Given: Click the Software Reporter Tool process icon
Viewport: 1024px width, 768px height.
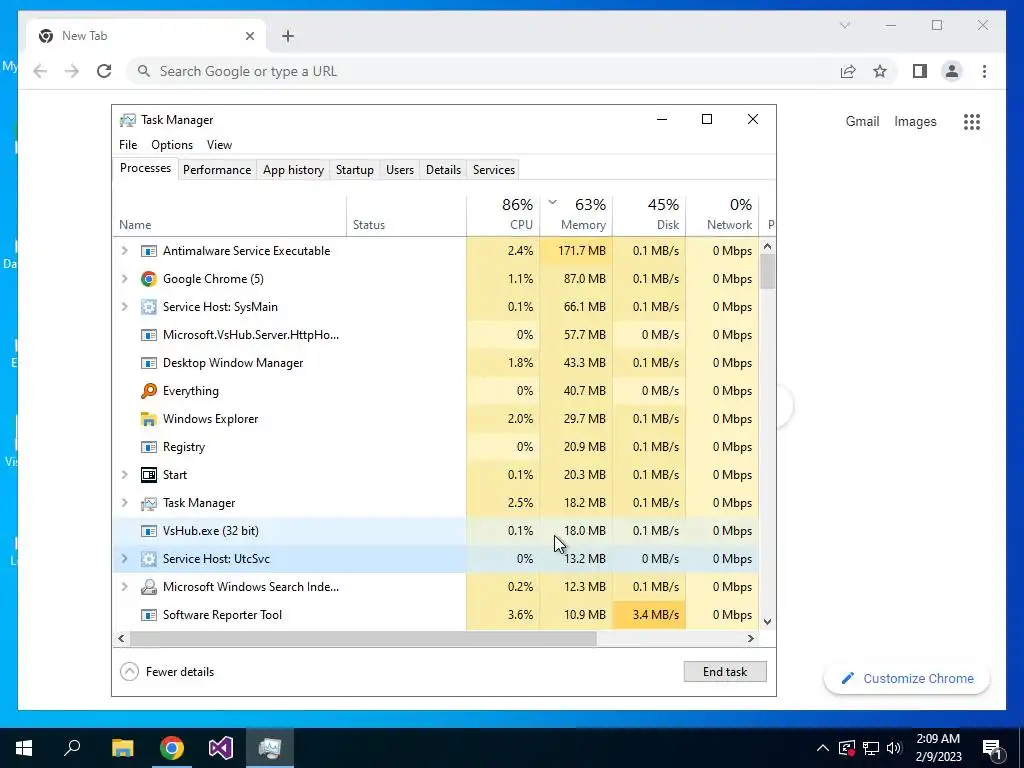Looking at the screenshot, I should coord(149,615).
